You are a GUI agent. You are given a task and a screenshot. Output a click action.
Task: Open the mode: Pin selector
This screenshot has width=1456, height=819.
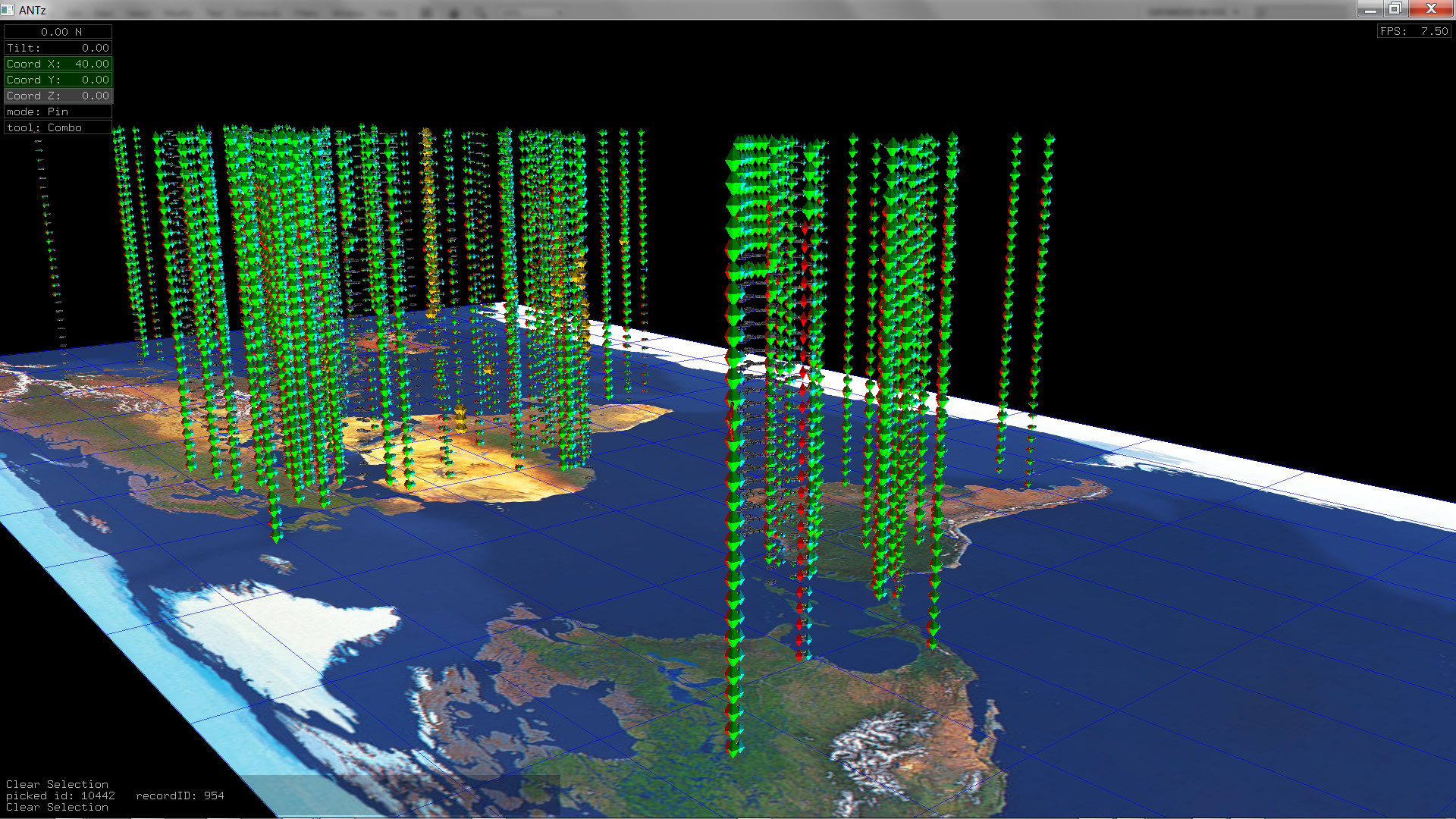pyautogui.click(x=58, y=111)
